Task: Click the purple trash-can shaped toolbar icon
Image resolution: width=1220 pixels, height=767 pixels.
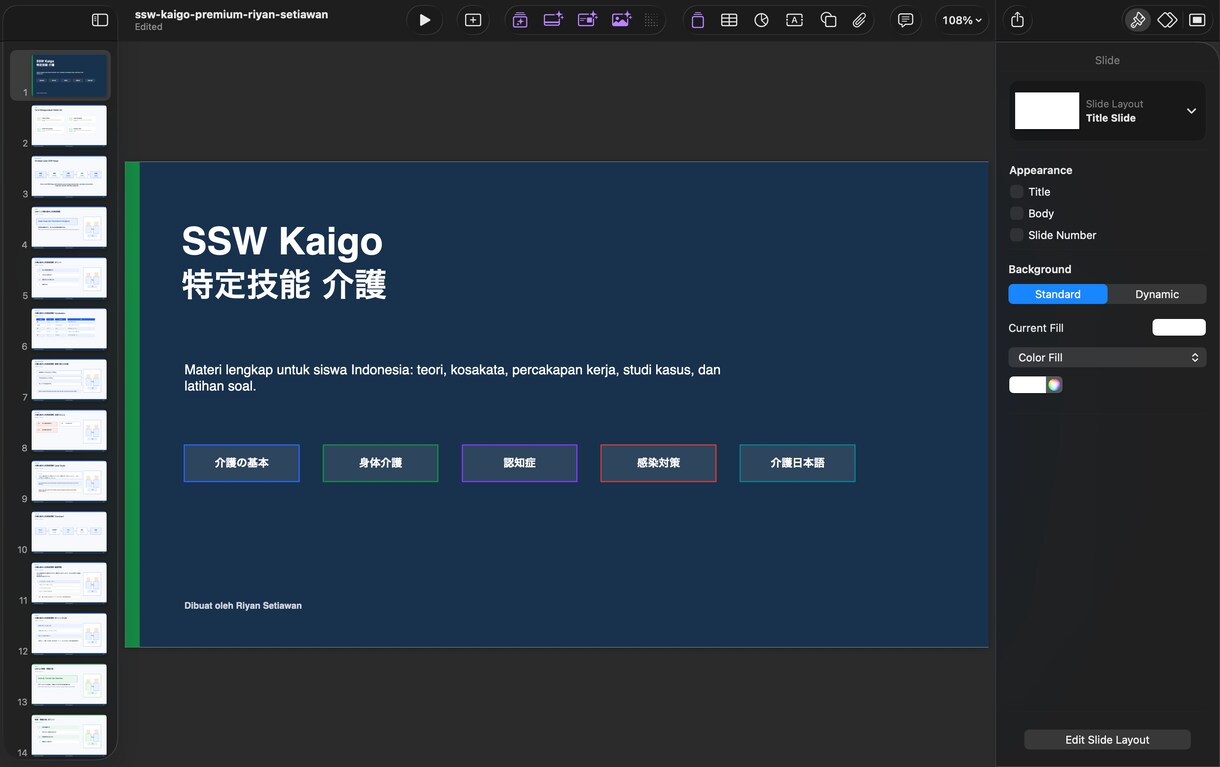Action: coord(698,20)
